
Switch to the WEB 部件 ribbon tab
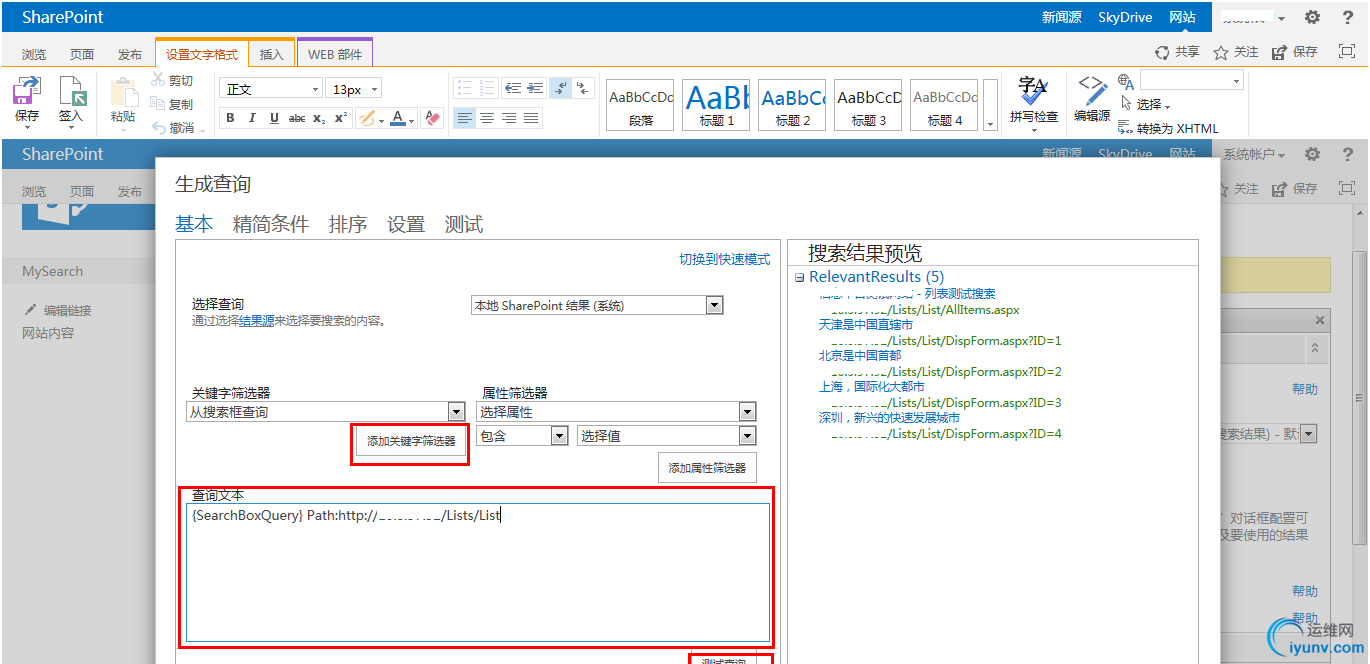coord(335,54)
